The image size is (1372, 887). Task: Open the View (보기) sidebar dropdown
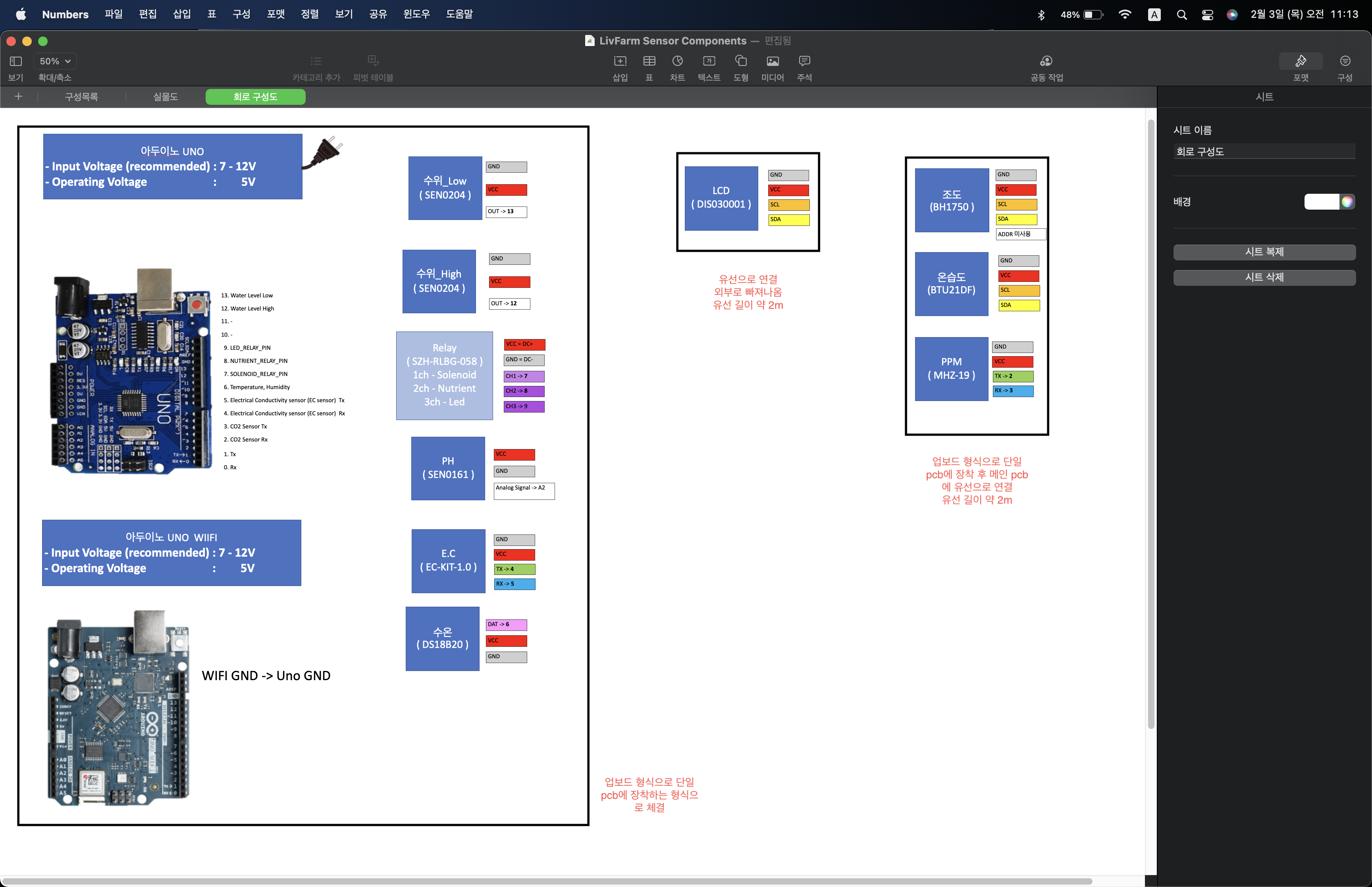pos(15,61)
